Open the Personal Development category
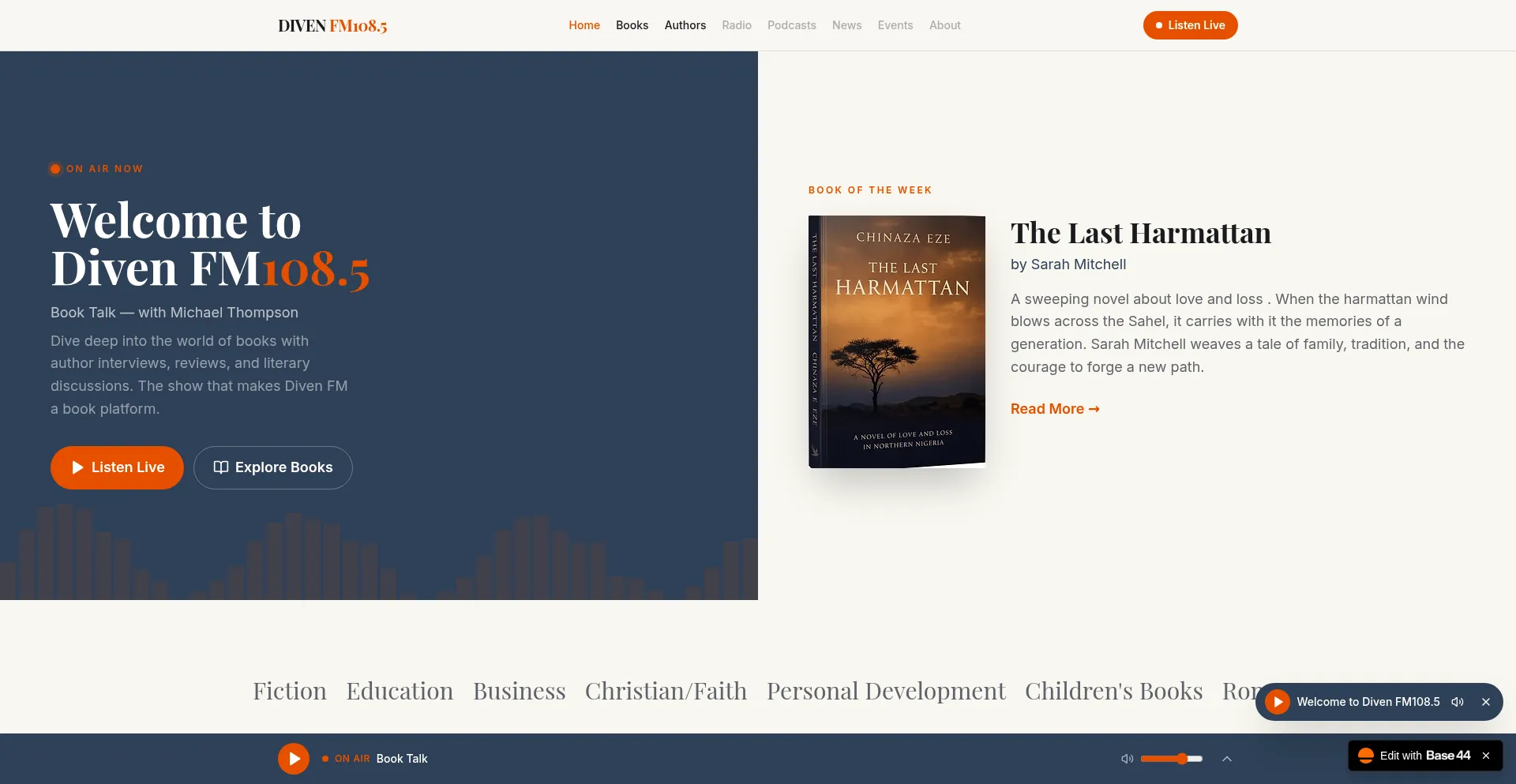 click(x=886, y=691)
